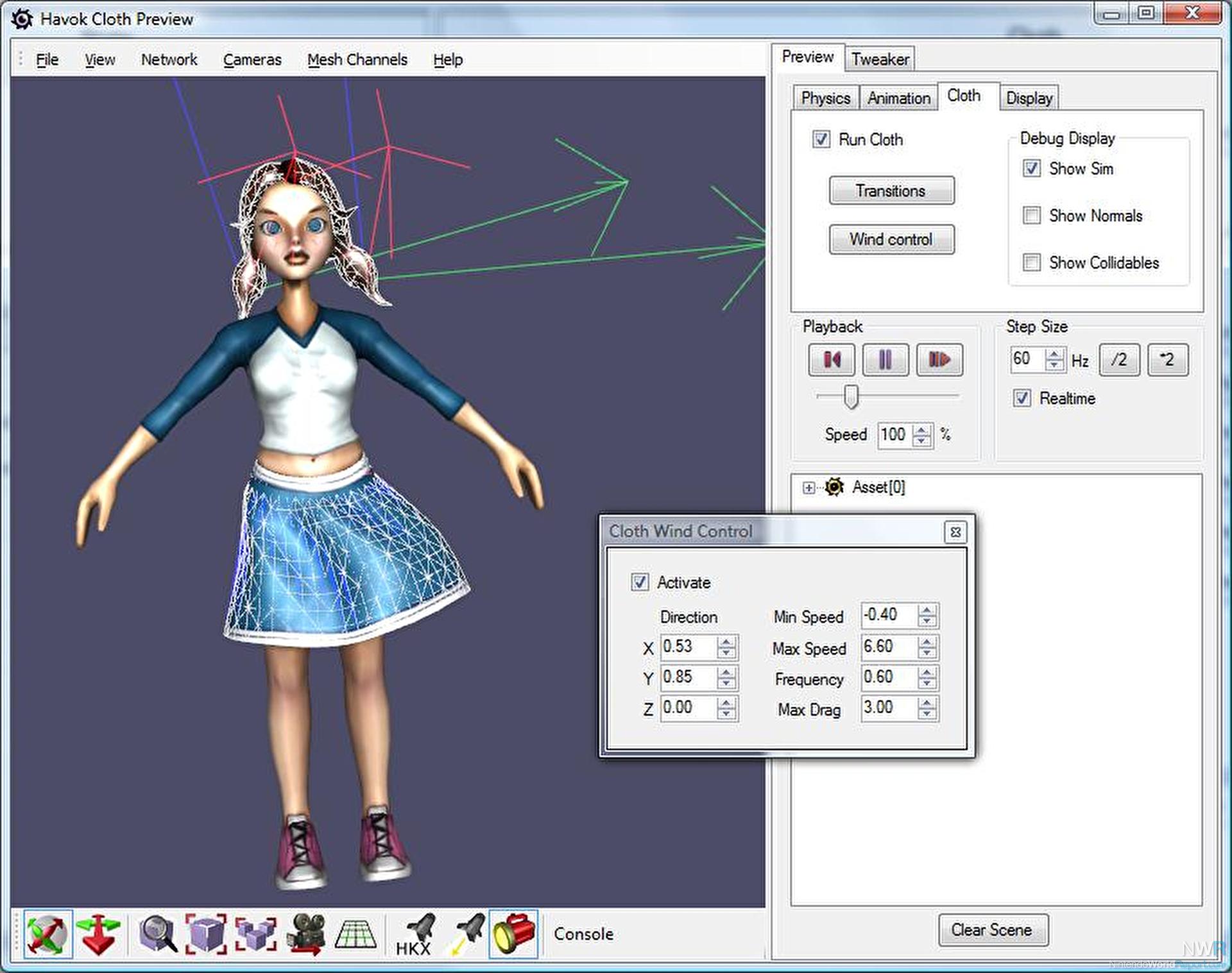Double step size with *2 button

point(1167,359)
